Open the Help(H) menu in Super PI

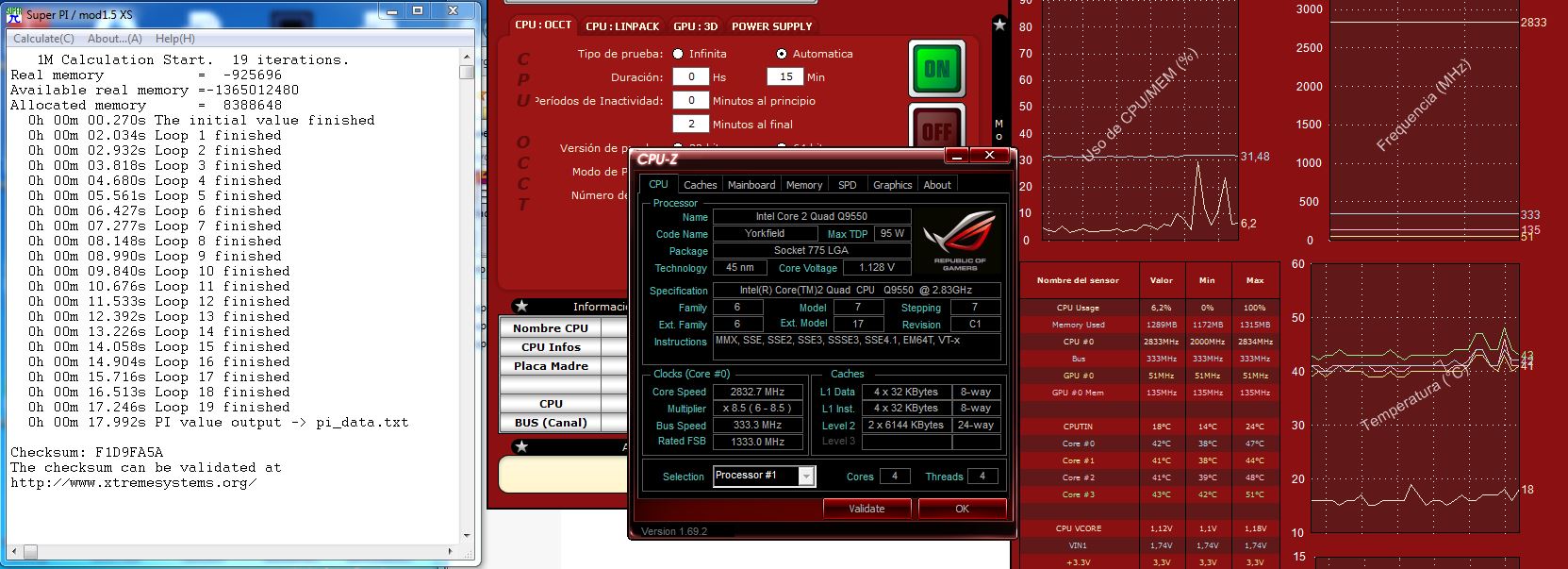click(175, 39)
